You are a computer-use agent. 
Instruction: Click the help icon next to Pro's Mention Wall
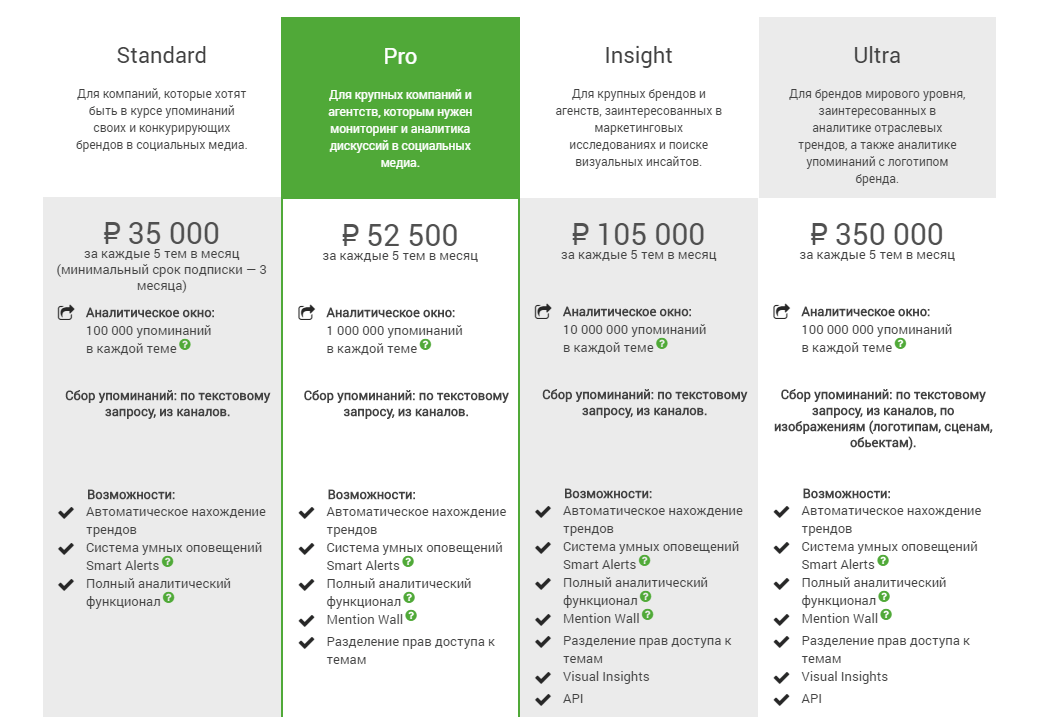tap(411, 616)
